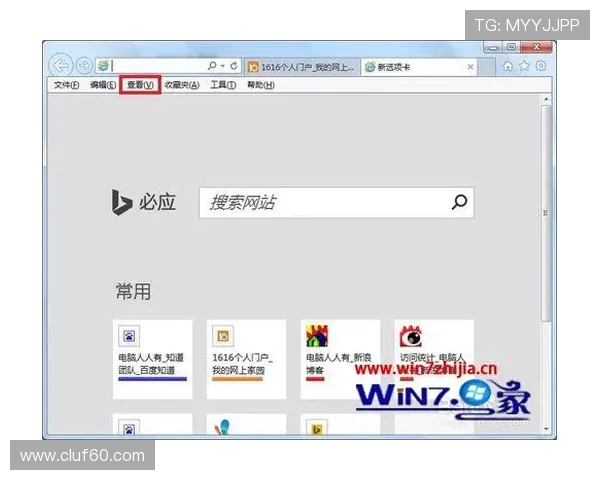Open the 查看(V) menu
This screenshot has width=600, height=480.
[140, 85]
